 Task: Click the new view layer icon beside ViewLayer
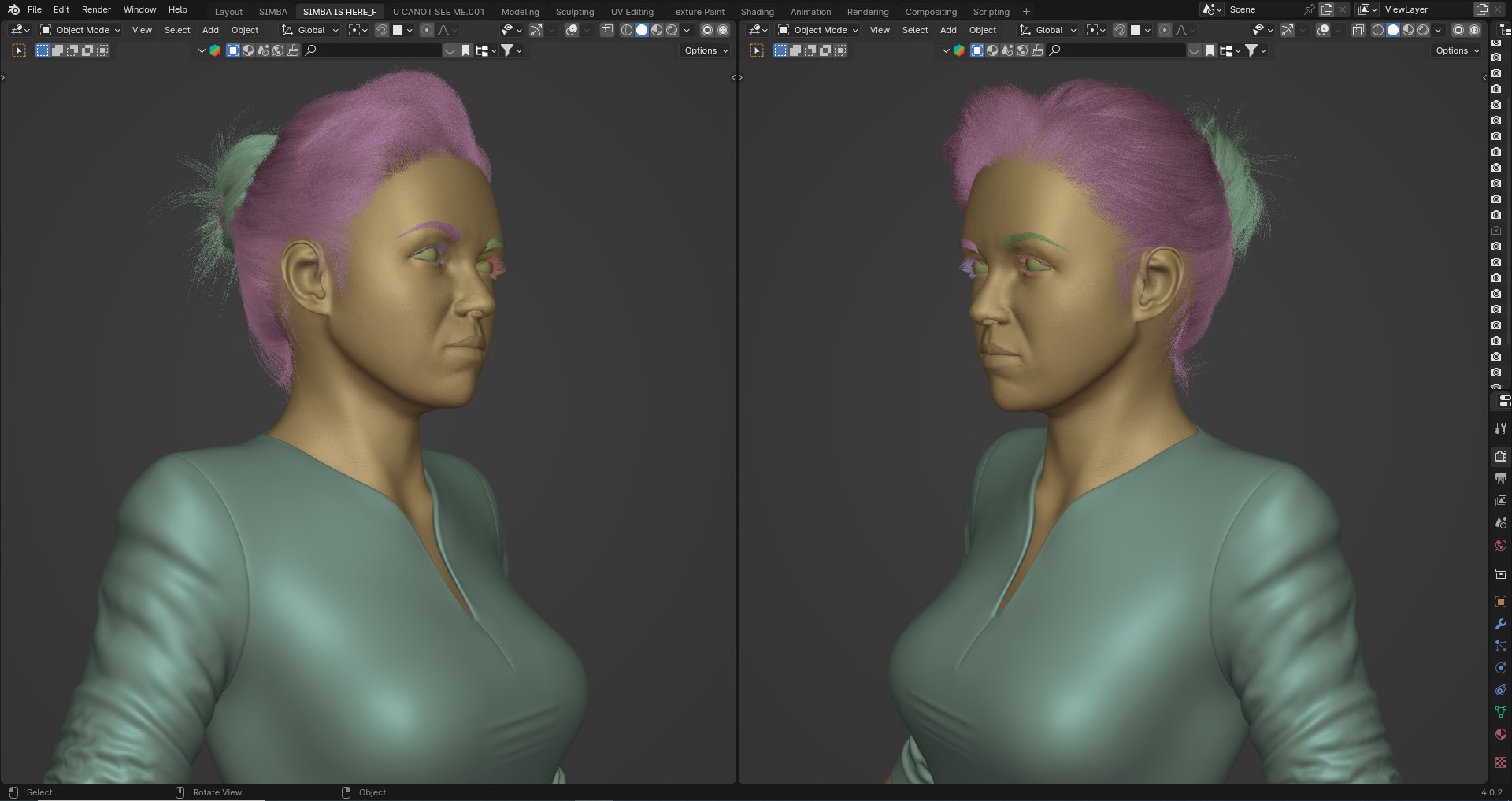[1481, 9]
